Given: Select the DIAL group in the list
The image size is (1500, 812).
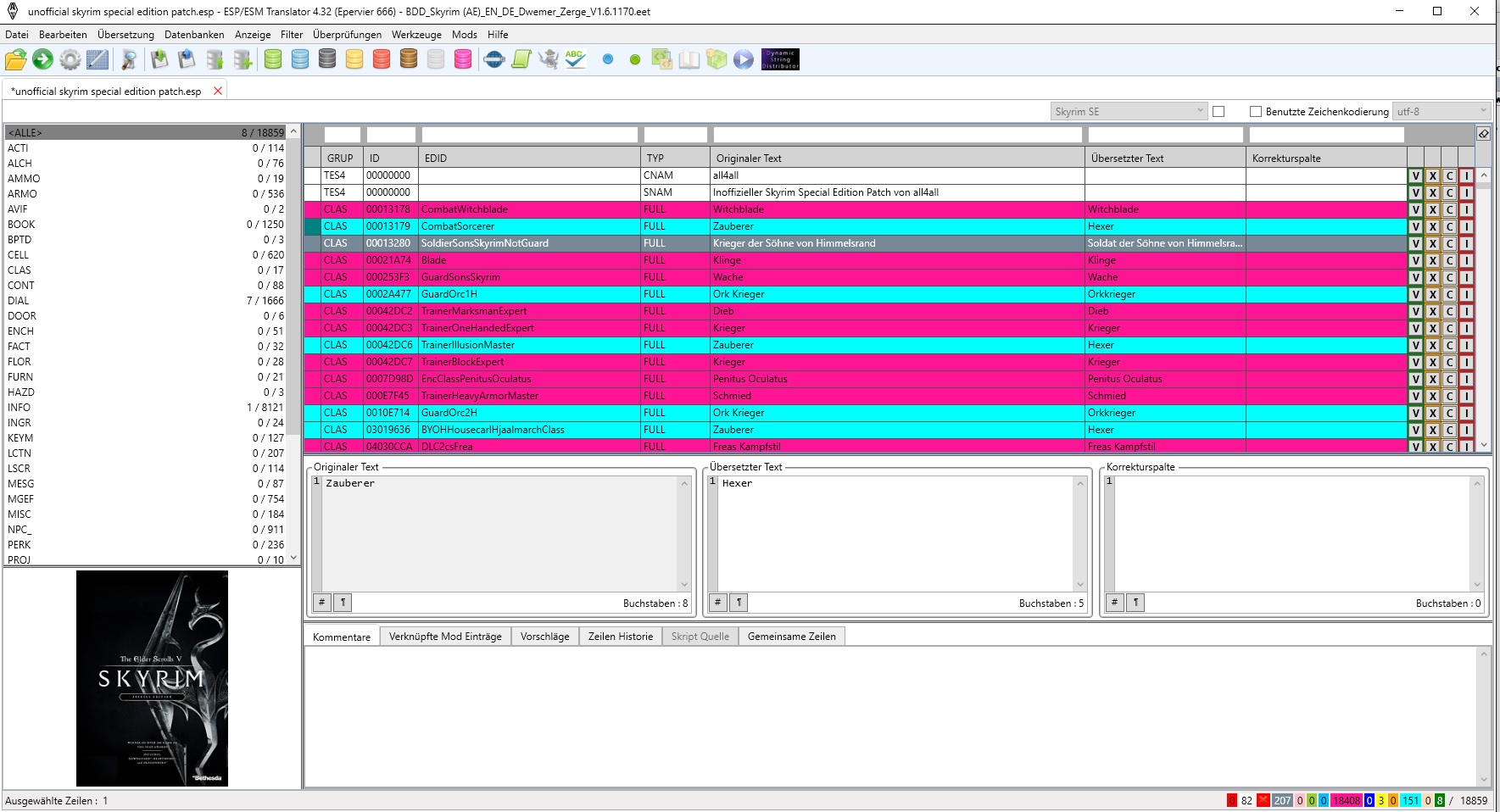Looking at the screenshot, I should coord(19,301).
